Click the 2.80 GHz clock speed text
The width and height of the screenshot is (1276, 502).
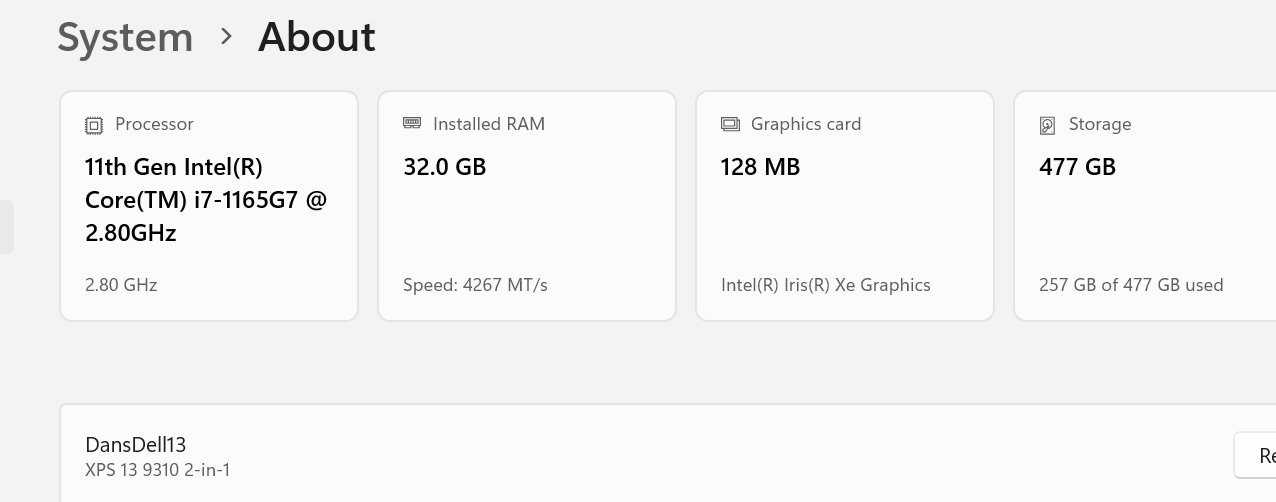(121, 285)
